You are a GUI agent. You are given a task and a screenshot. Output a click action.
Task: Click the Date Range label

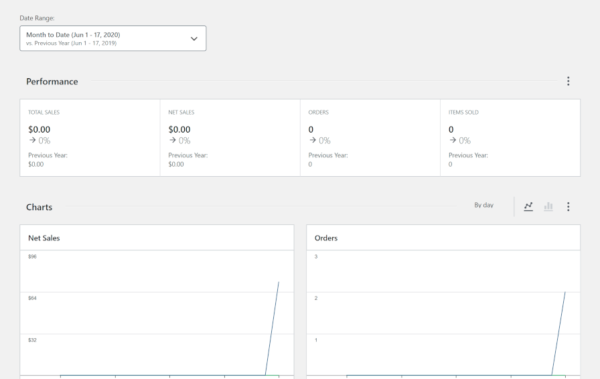pyautogui.click(x=37, y=18)
